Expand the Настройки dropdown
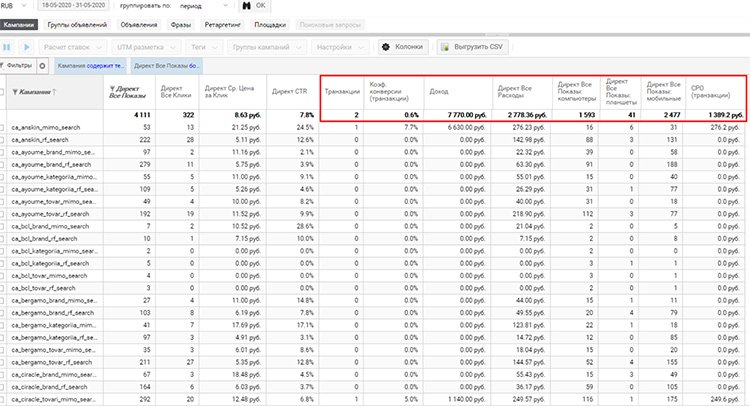 pyautogui.click(x=340, y=47)
